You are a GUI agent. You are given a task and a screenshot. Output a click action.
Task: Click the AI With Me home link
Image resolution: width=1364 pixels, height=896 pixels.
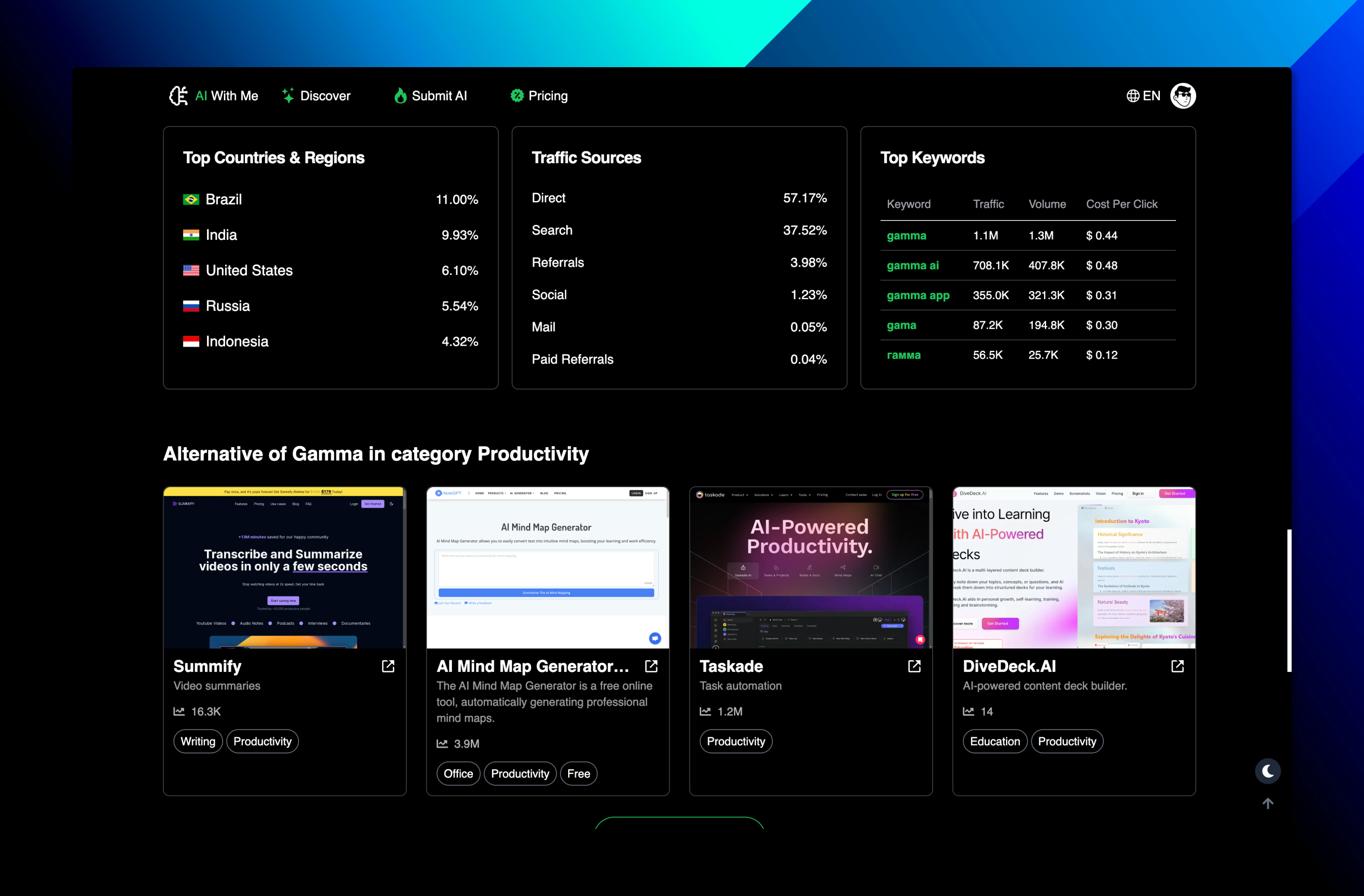(x=213, y=96)
